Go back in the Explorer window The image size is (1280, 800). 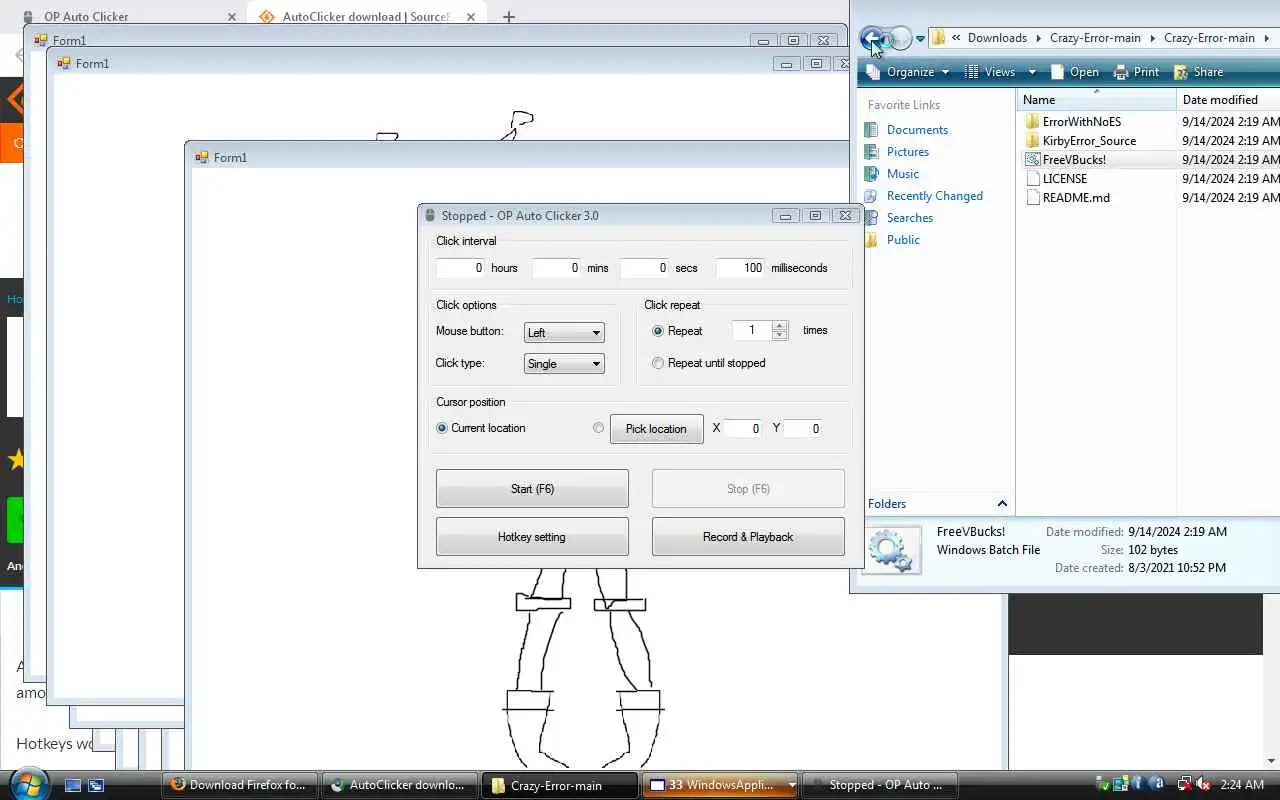pos(871,38)
